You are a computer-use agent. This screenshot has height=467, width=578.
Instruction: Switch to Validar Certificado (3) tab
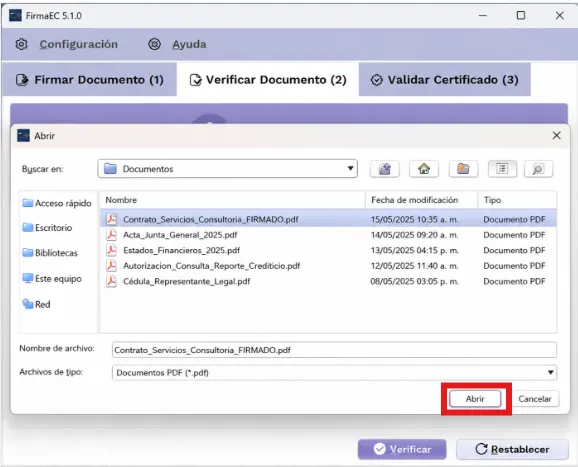pos(445,80)
